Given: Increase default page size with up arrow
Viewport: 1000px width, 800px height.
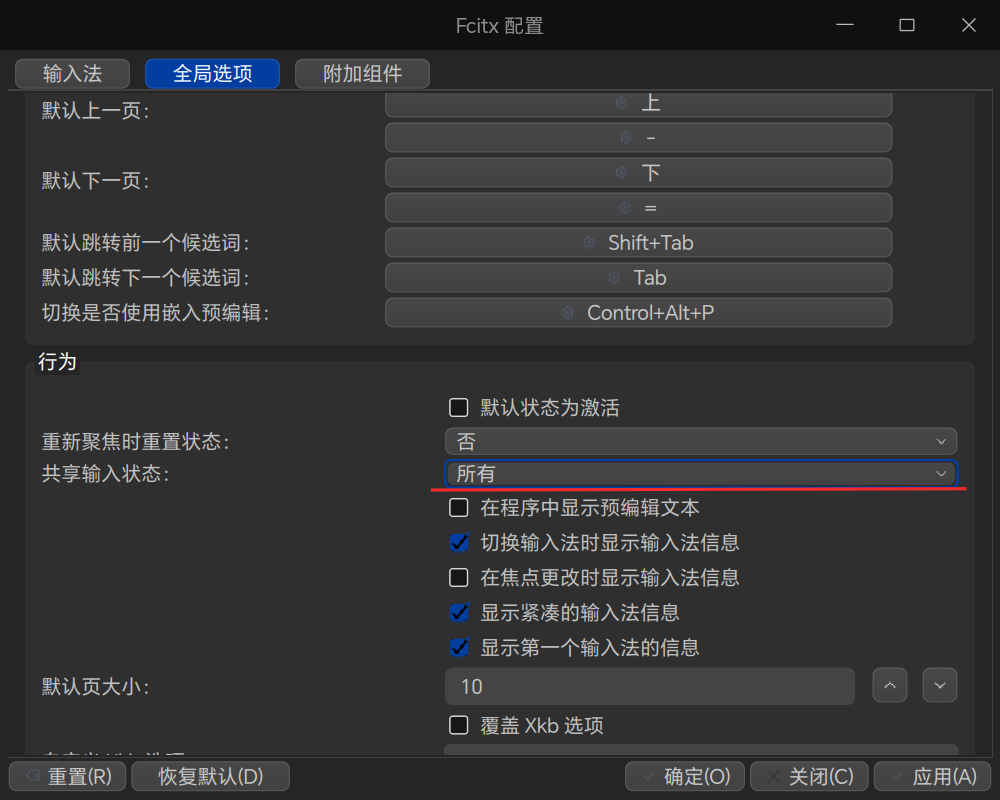Looking at the screenshot, I should (x=890, y=685).
